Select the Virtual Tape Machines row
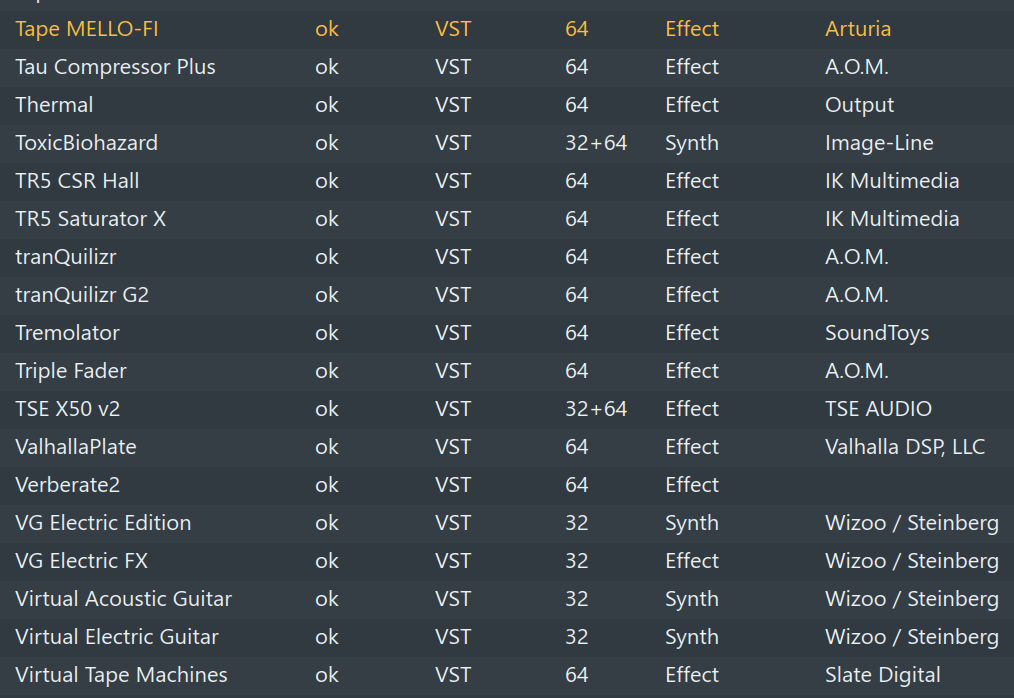1014x698 pixels. pyautogui.click(x=121, y=675)
